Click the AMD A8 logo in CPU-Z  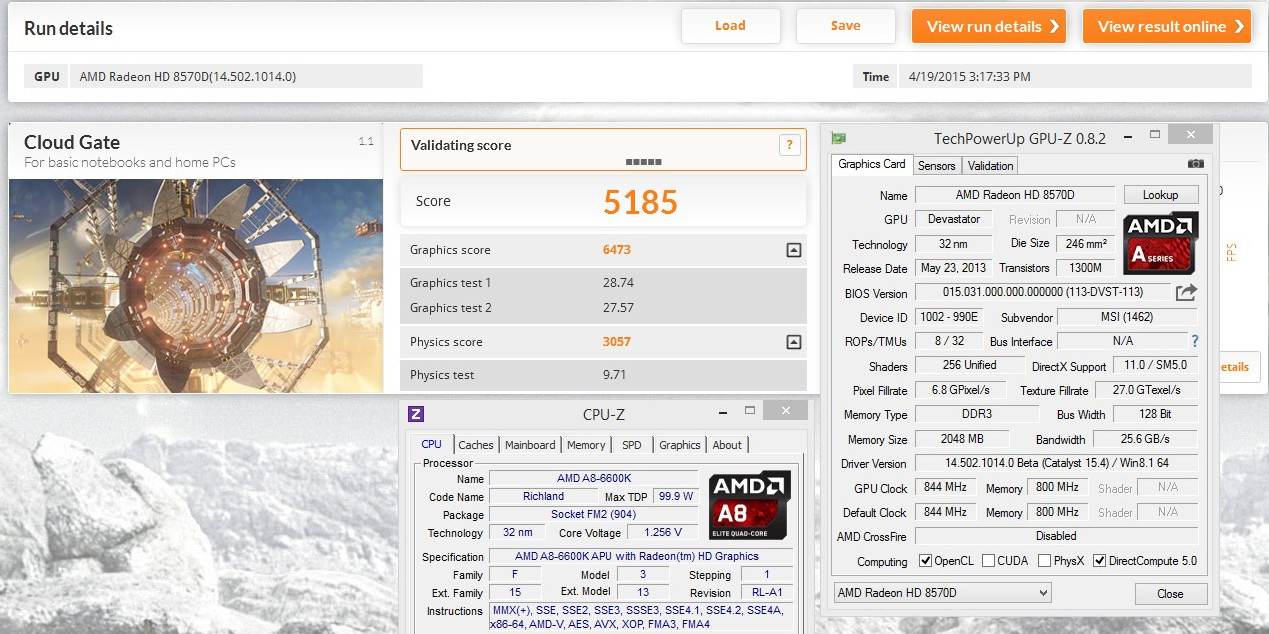pyautogui.click(x=749, y=505)
